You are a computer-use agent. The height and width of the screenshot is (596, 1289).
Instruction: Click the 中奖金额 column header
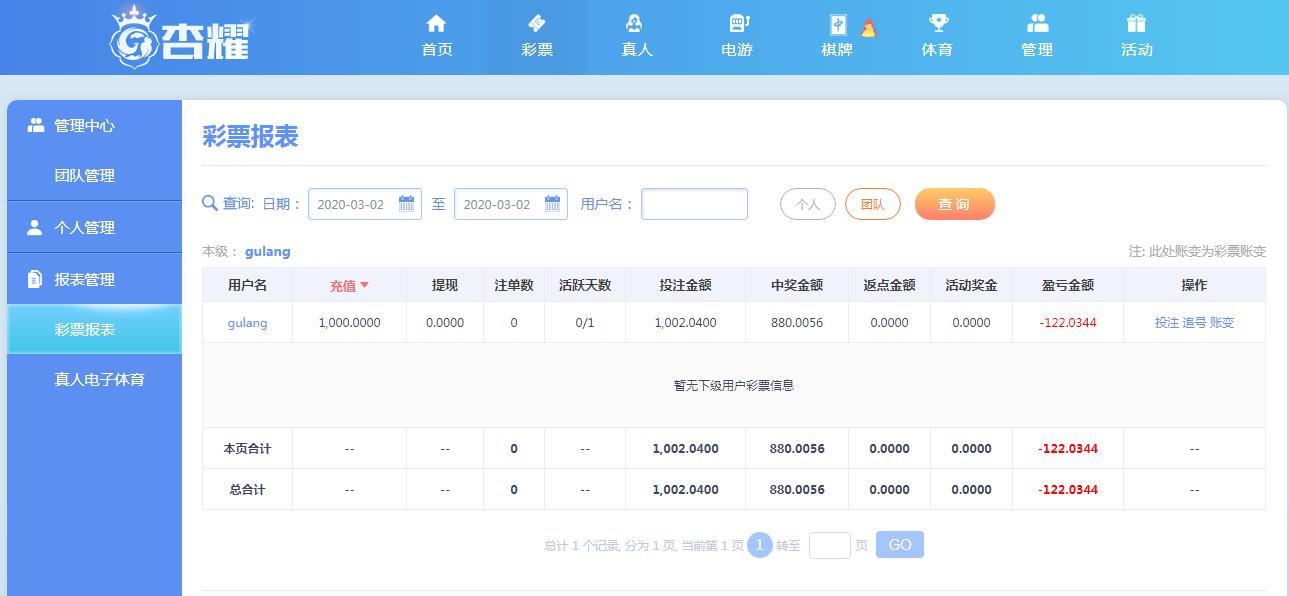[797, 285]
